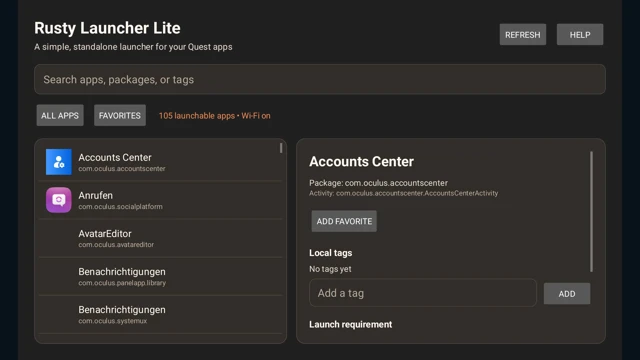
Task: Click the Anrufen purple chat icon
Action: pyautogui.click(x=59, y=200)
